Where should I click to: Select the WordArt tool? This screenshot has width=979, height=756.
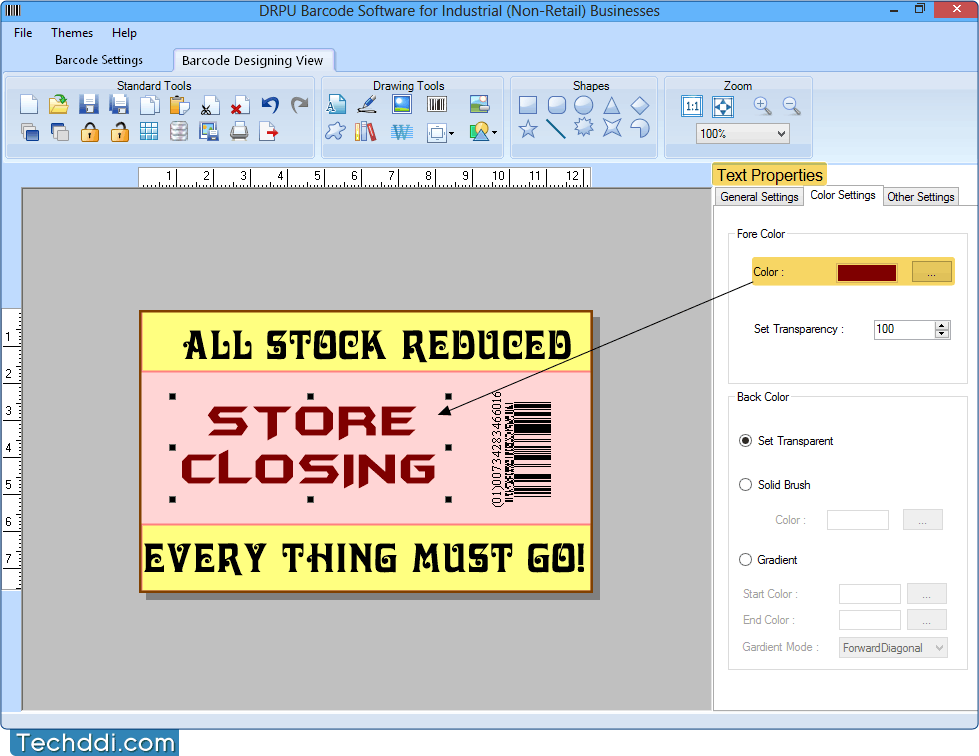(401, 132)
